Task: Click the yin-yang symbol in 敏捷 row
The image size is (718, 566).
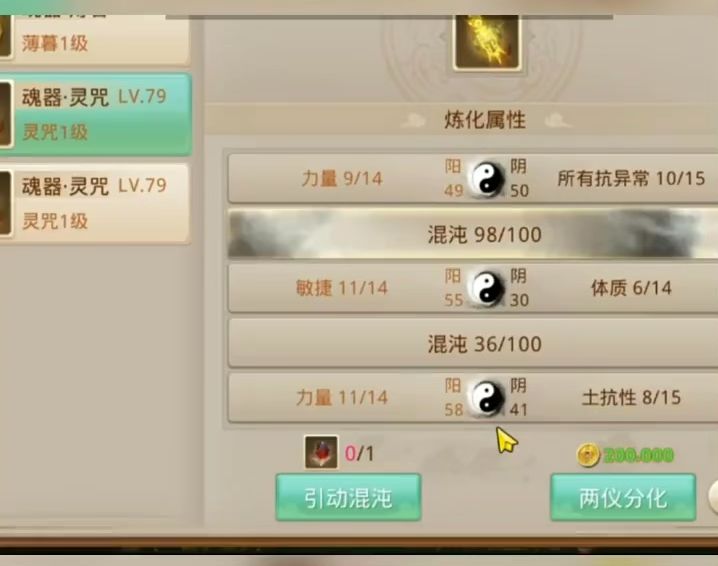Action: [x=486, y=288]
